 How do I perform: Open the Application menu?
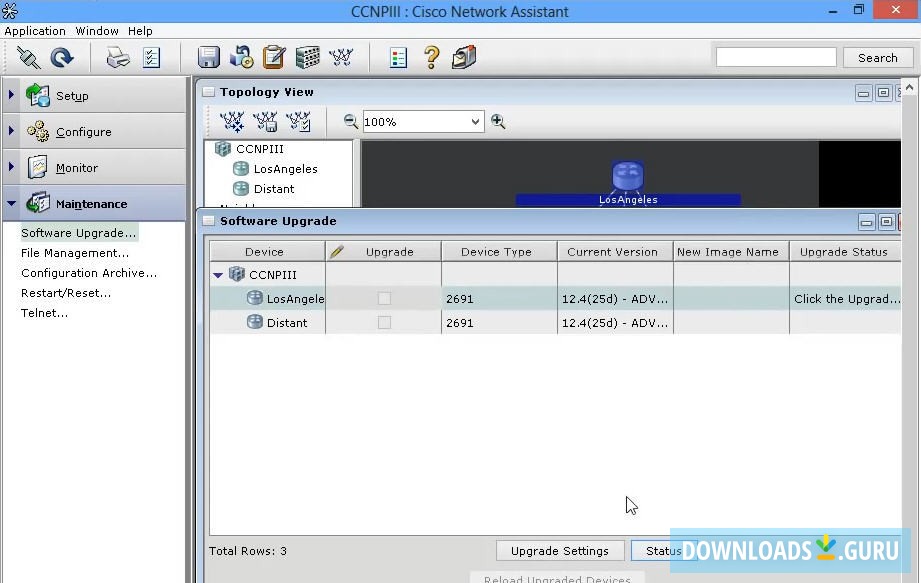pos(35,31)
